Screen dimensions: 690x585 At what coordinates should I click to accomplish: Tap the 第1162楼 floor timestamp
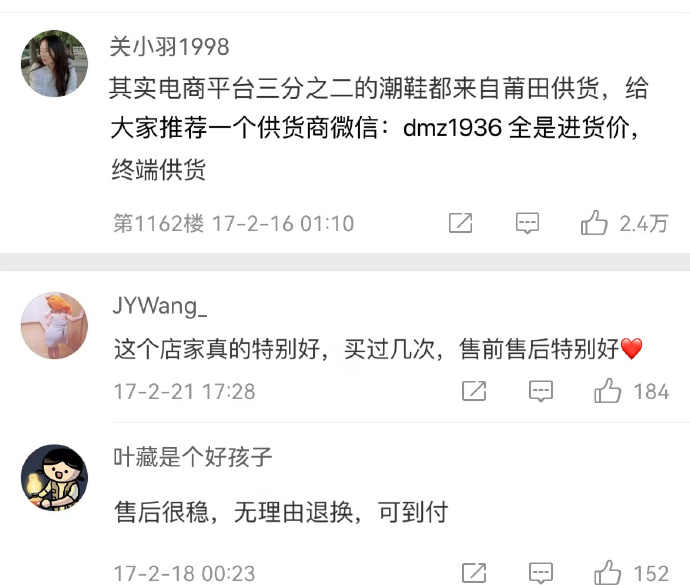click(233, 223)
